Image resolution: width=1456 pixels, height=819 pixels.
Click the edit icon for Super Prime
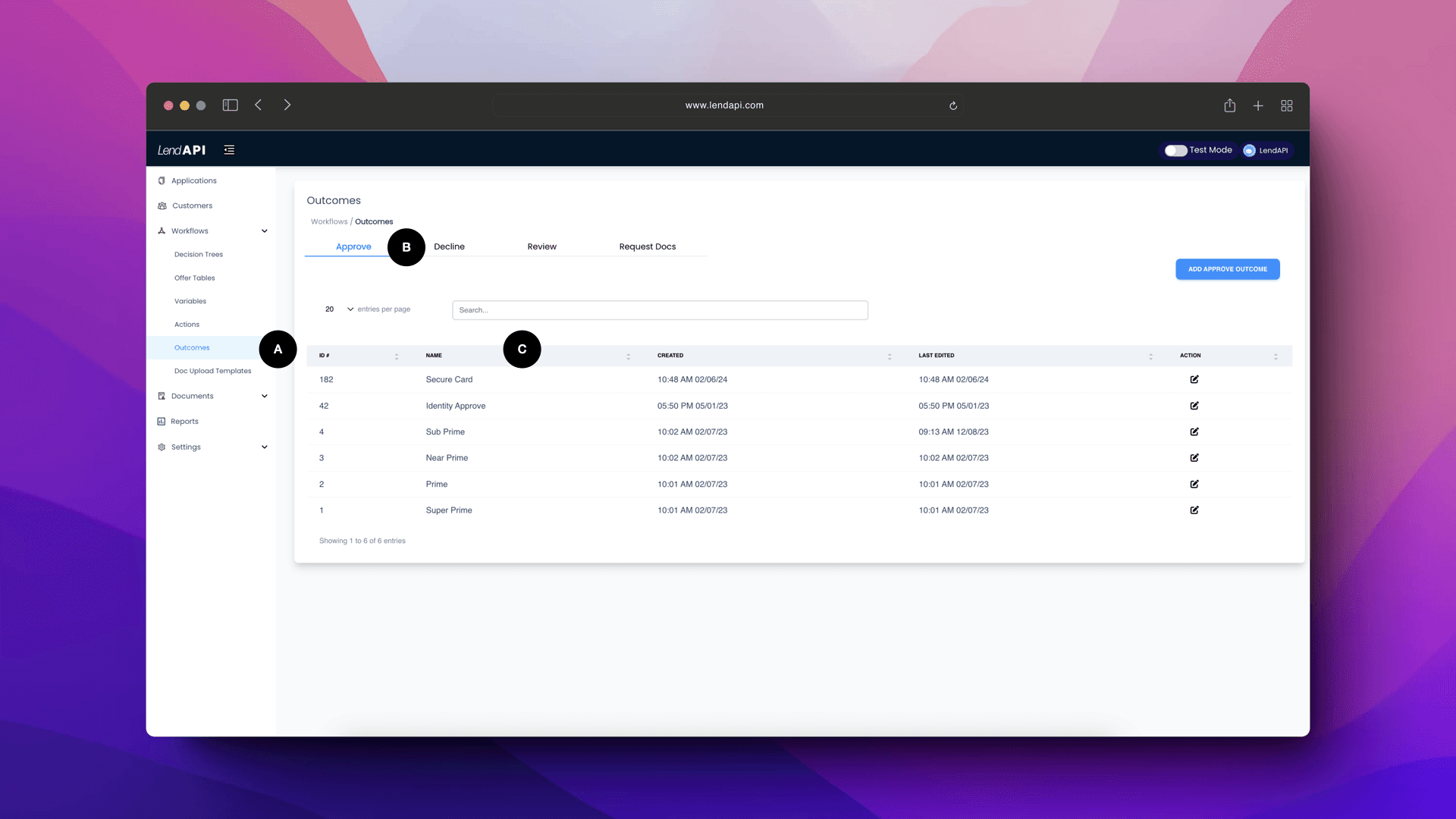[x=1194, y=510]
